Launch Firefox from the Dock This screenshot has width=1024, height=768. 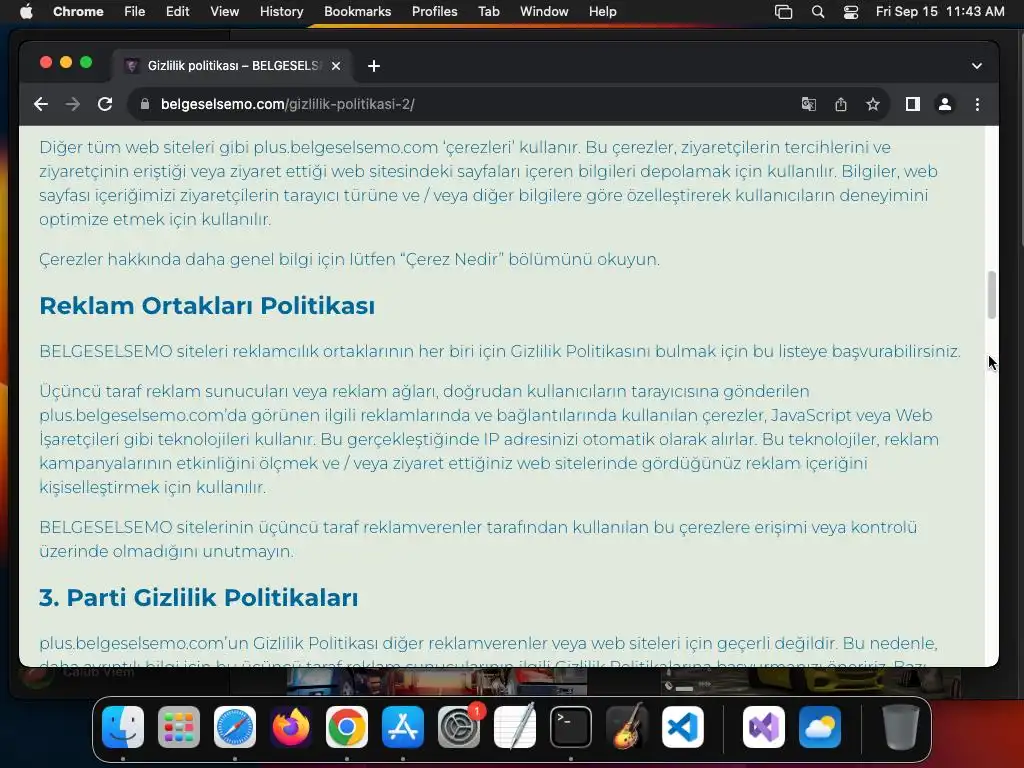pos(291,727)
